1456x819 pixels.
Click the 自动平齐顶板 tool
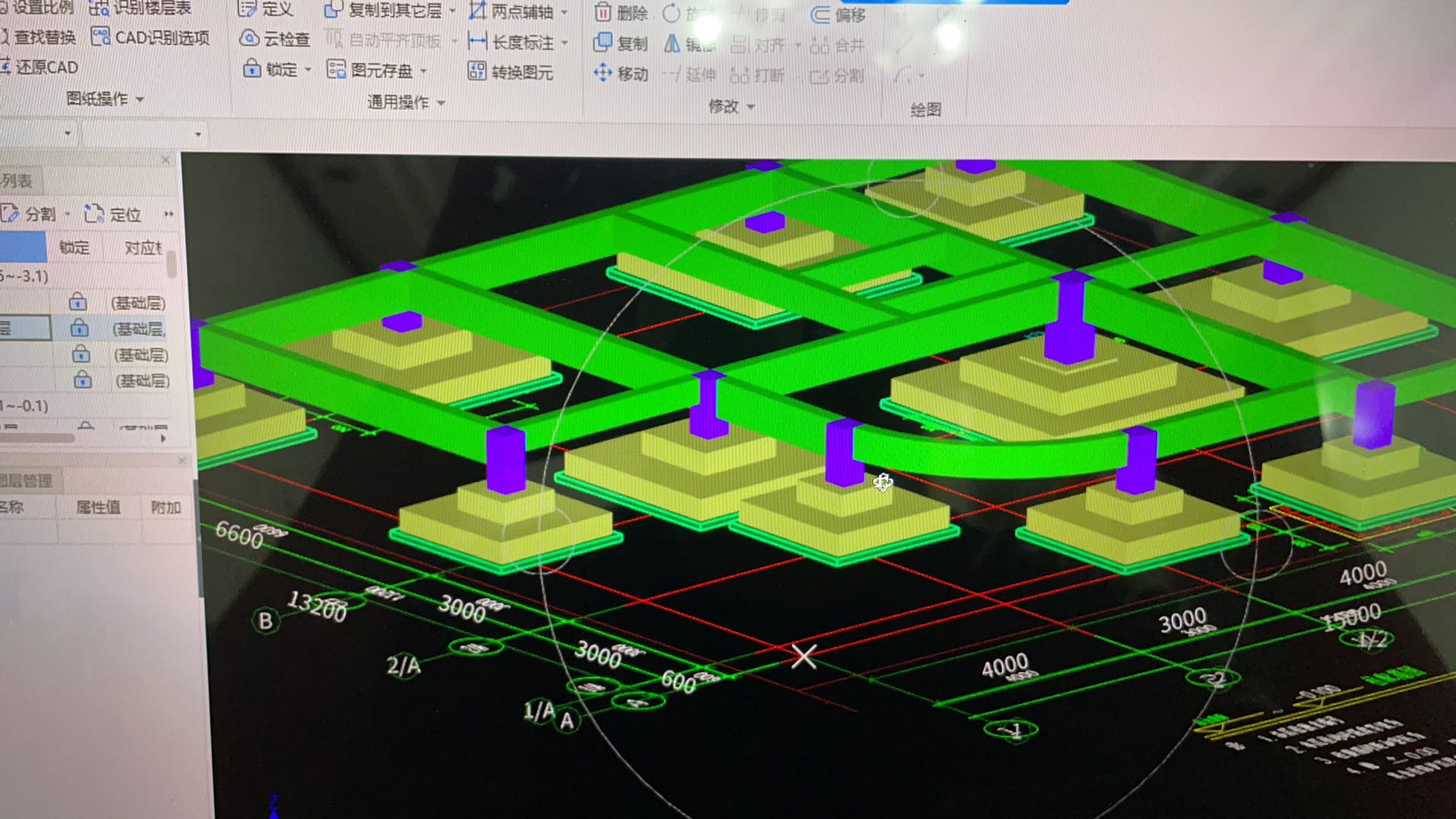[x=383, y=39]
